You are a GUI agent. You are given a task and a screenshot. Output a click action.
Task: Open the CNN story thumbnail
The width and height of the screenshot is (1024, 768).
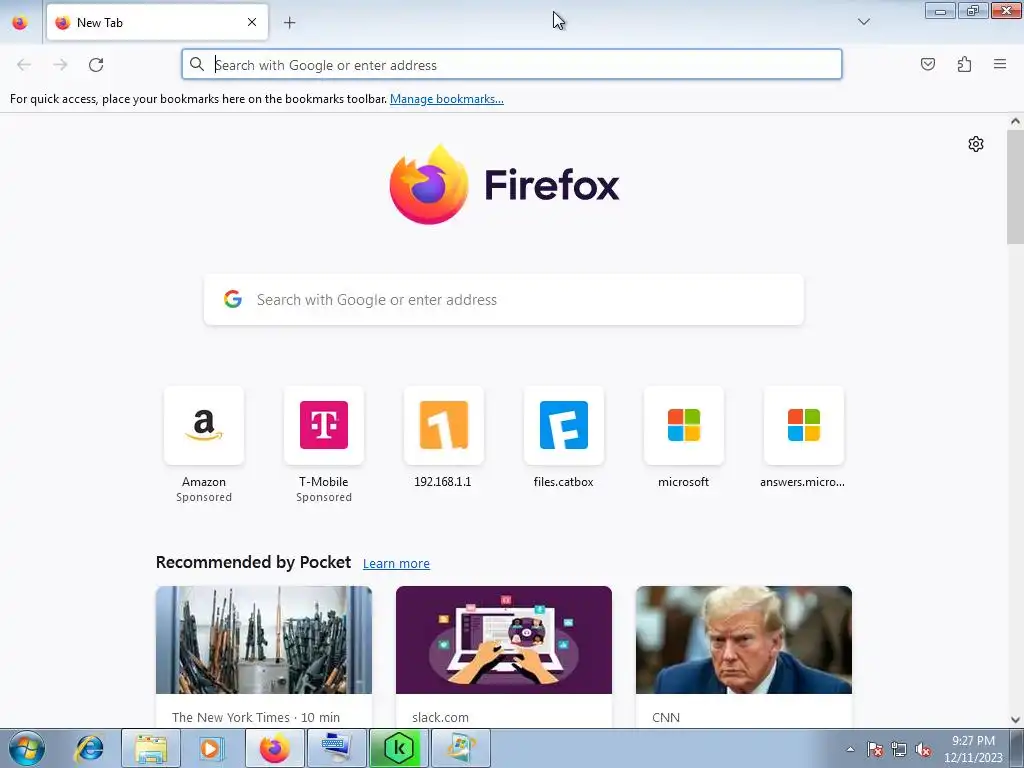click(x=744, y=640)
